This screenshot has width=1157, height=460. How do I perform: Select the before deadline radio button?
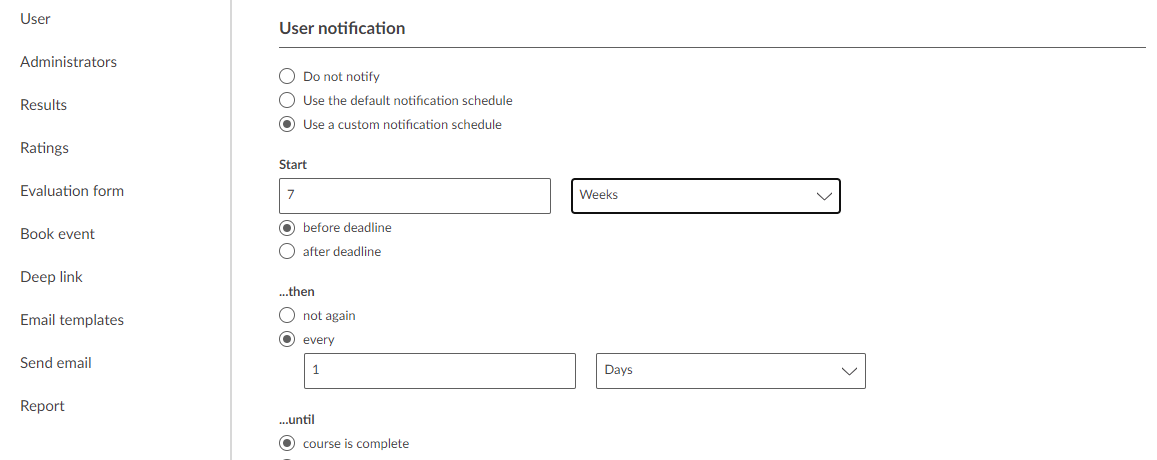[x=287, y=227]
